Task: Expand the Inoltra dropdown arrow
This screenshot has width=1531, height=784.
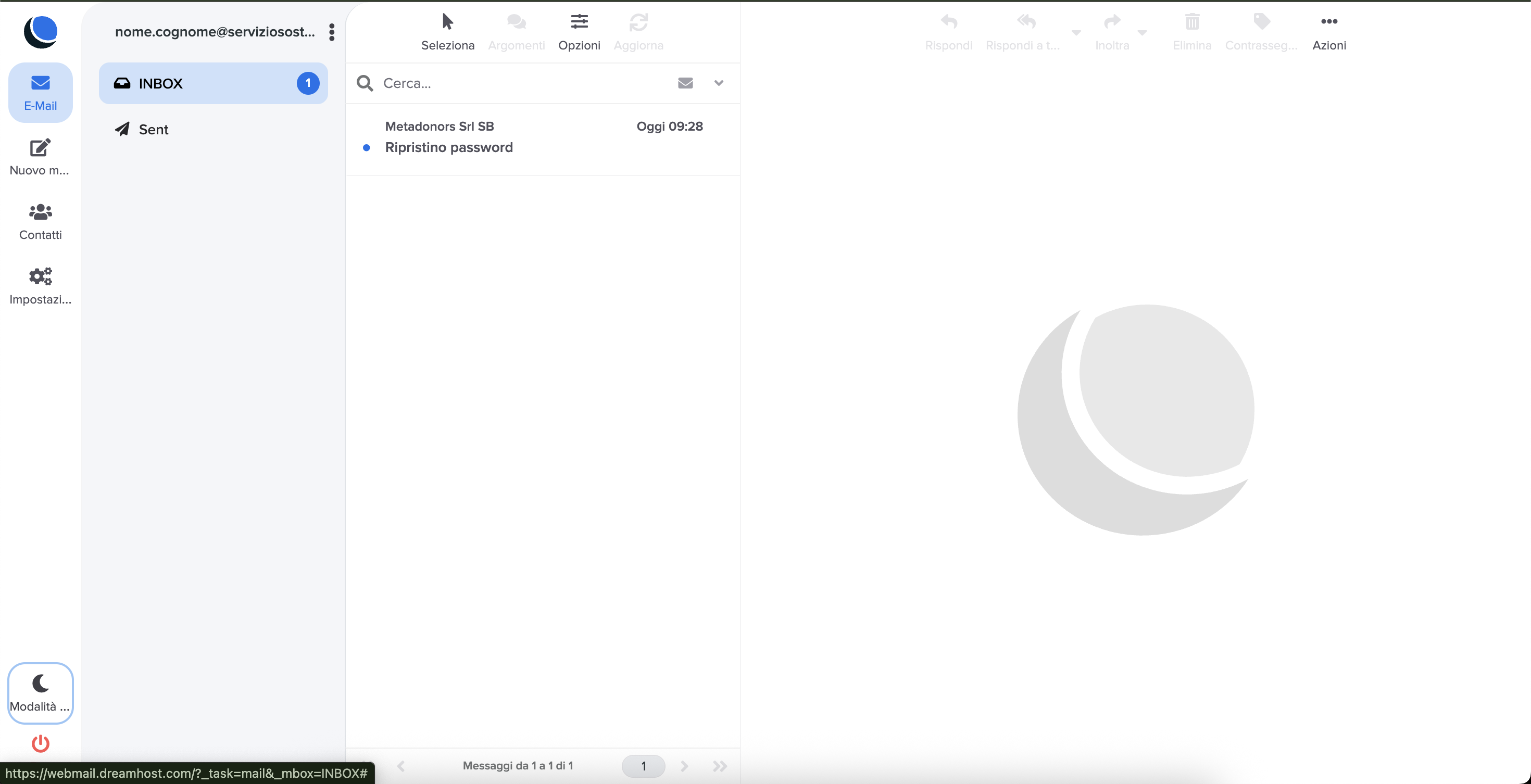Action: 1141,32
